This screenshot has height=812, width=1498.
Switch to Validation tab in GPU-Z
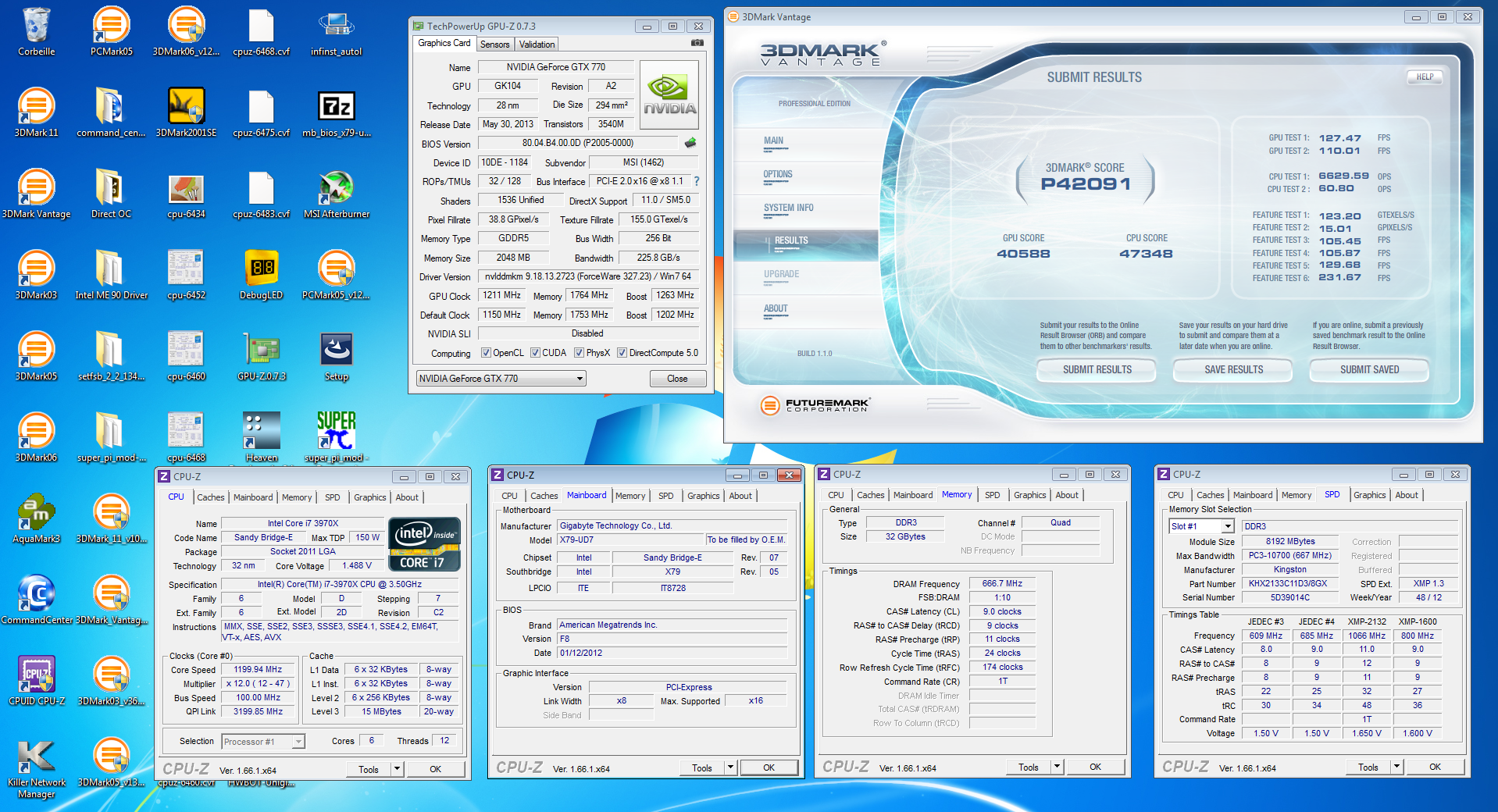click(x=537, y=45)
